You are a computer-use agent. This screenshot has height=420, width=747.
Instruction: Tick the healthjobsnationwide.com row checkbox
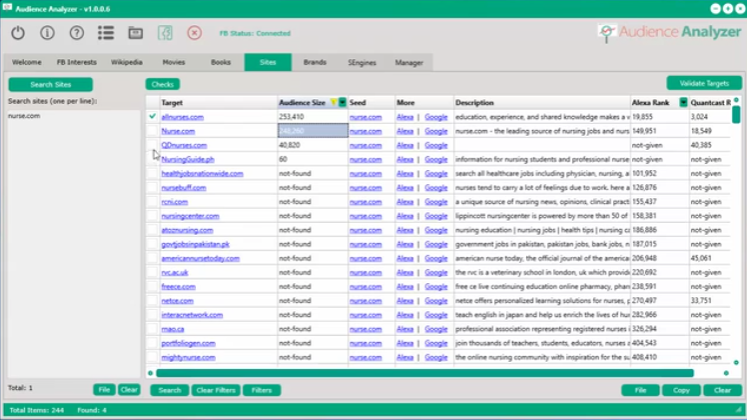[x=152, y=173]
